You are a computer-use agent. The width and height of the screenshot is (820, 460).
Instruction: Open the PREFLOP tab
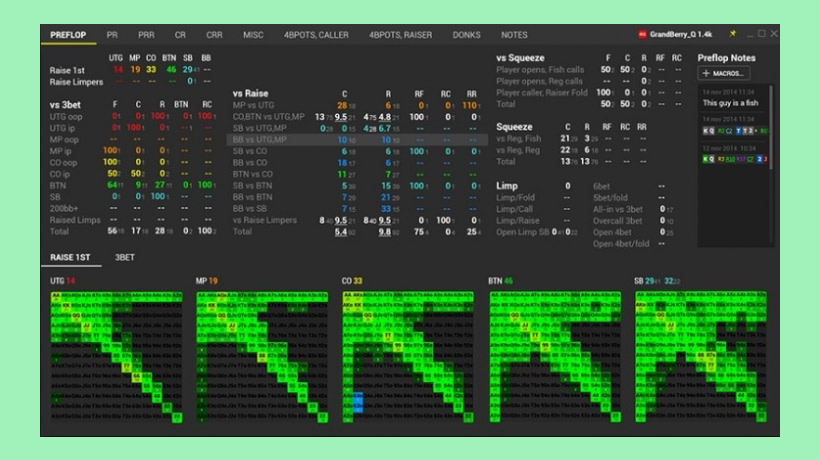click(68, 35)
